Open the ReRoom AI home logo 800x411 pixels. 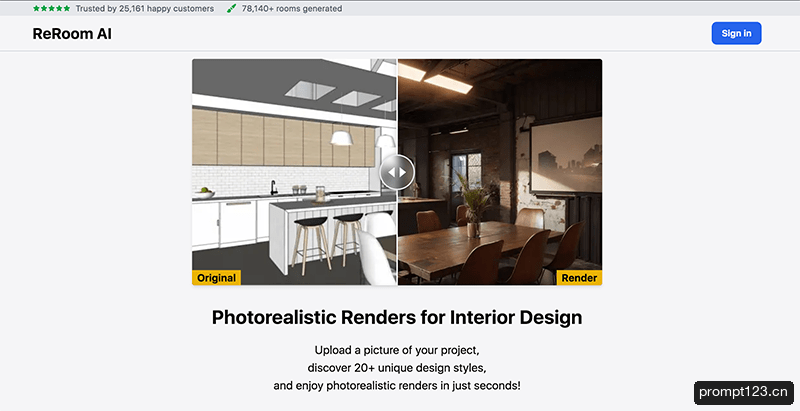point(72,34)
